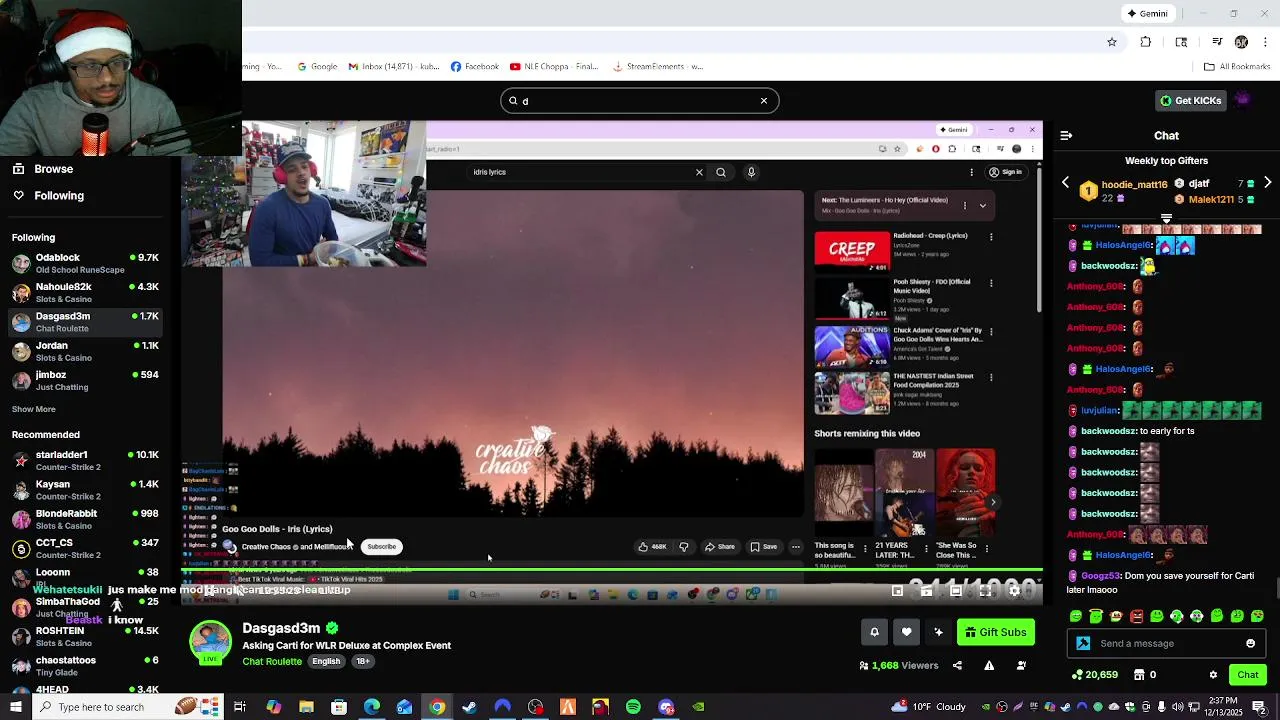Click Sign in on streamed YouTube page
1280x720 pixels.
point(1005,172)
